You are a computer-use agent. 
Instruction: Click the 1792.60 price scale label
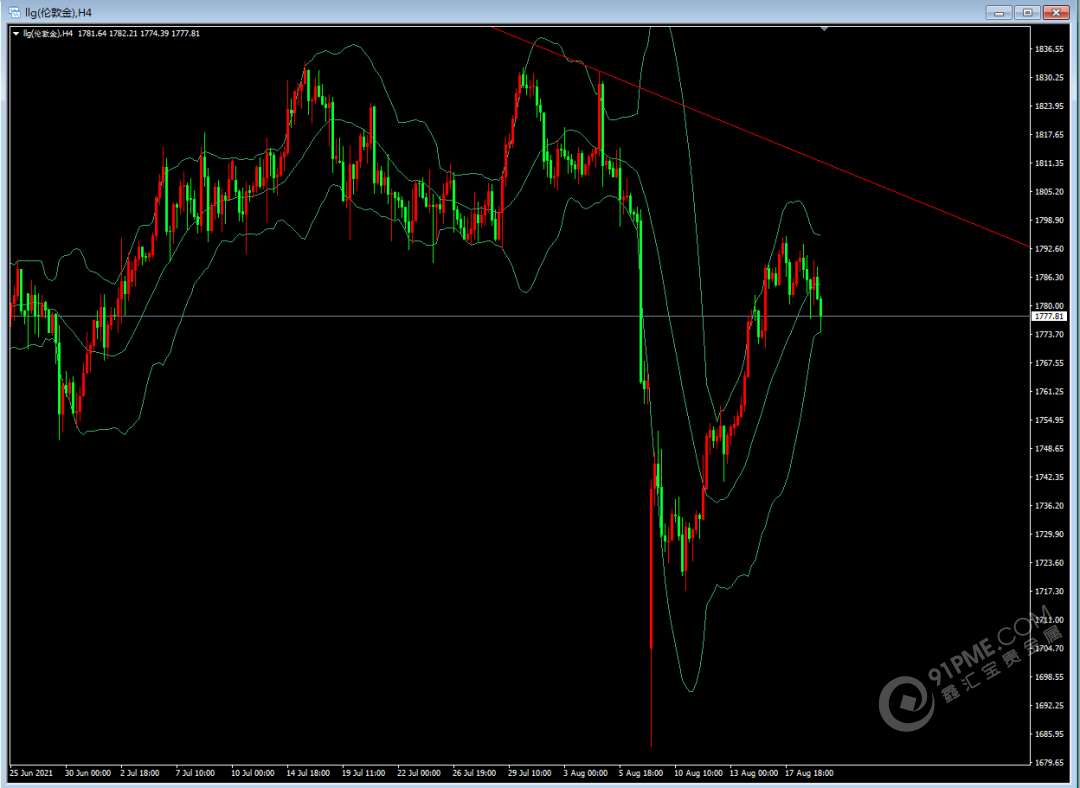(x=1049, y=249)
